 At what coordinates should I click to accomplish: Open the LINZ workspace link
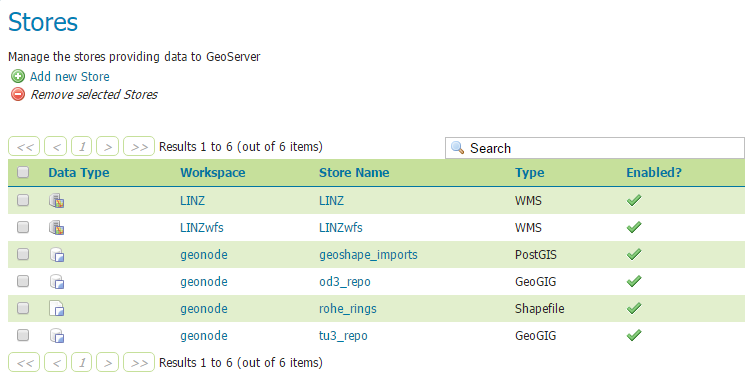192,201
